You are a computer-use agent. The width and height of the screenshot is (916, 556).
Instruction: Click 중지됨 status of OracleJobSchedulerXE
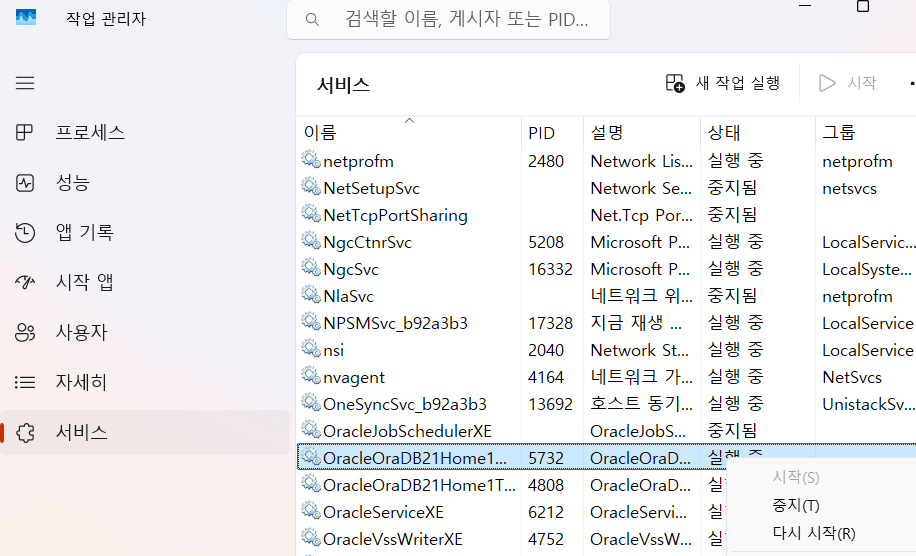click(x=732, y=431)
